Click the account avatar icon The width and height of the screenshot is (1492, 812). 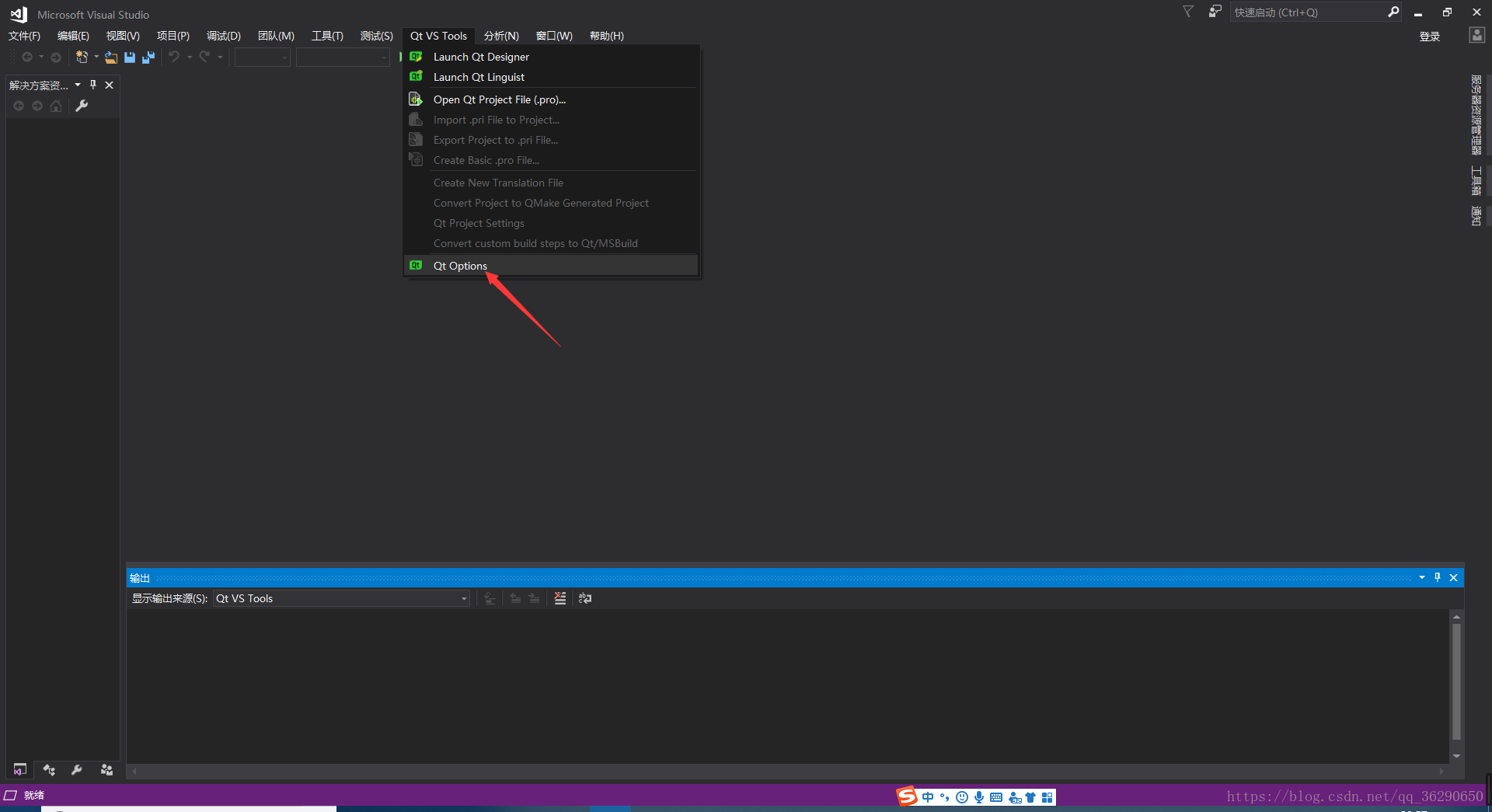[1476, 35]
